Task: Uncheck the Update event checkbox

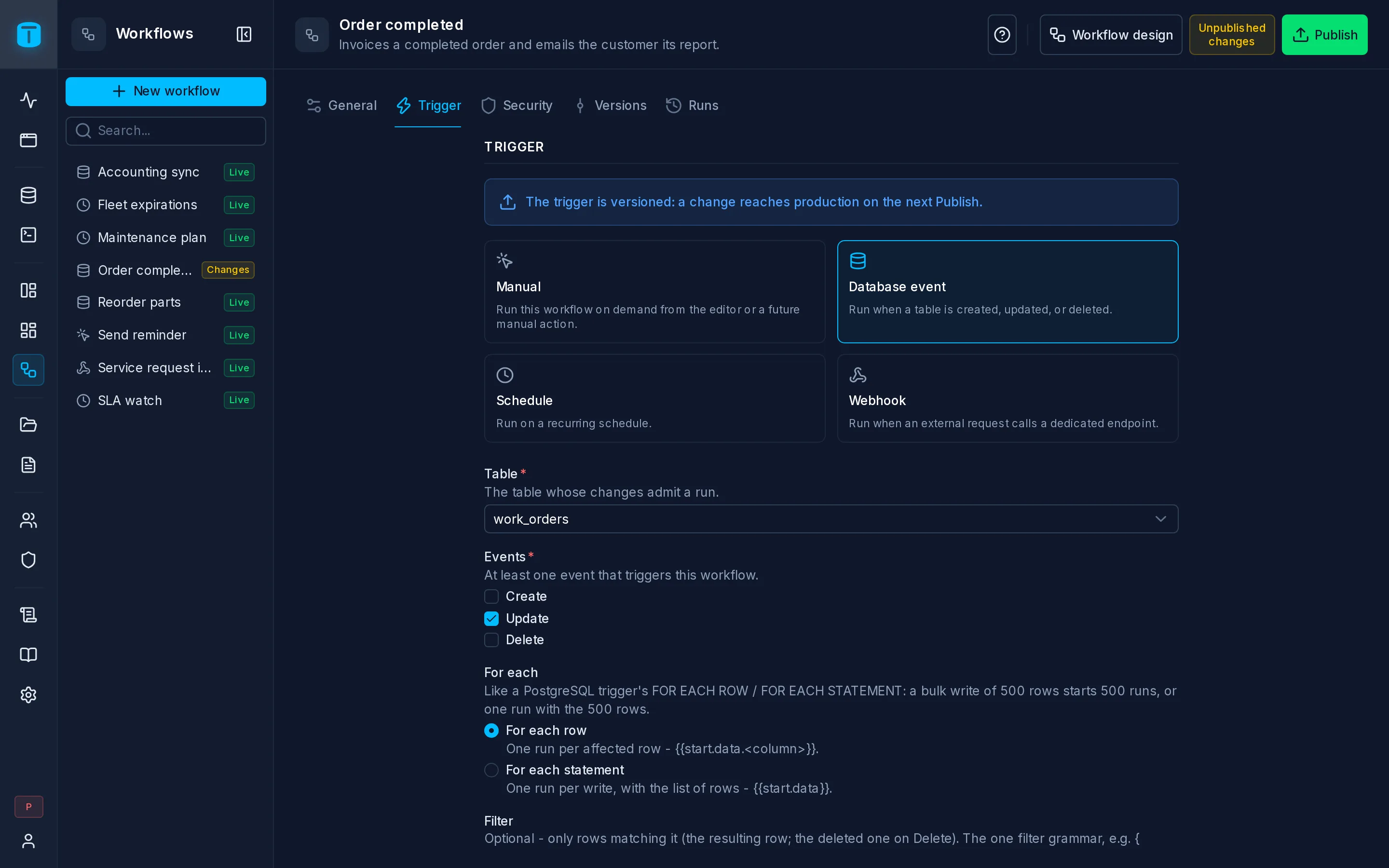Action: point(491,618)
